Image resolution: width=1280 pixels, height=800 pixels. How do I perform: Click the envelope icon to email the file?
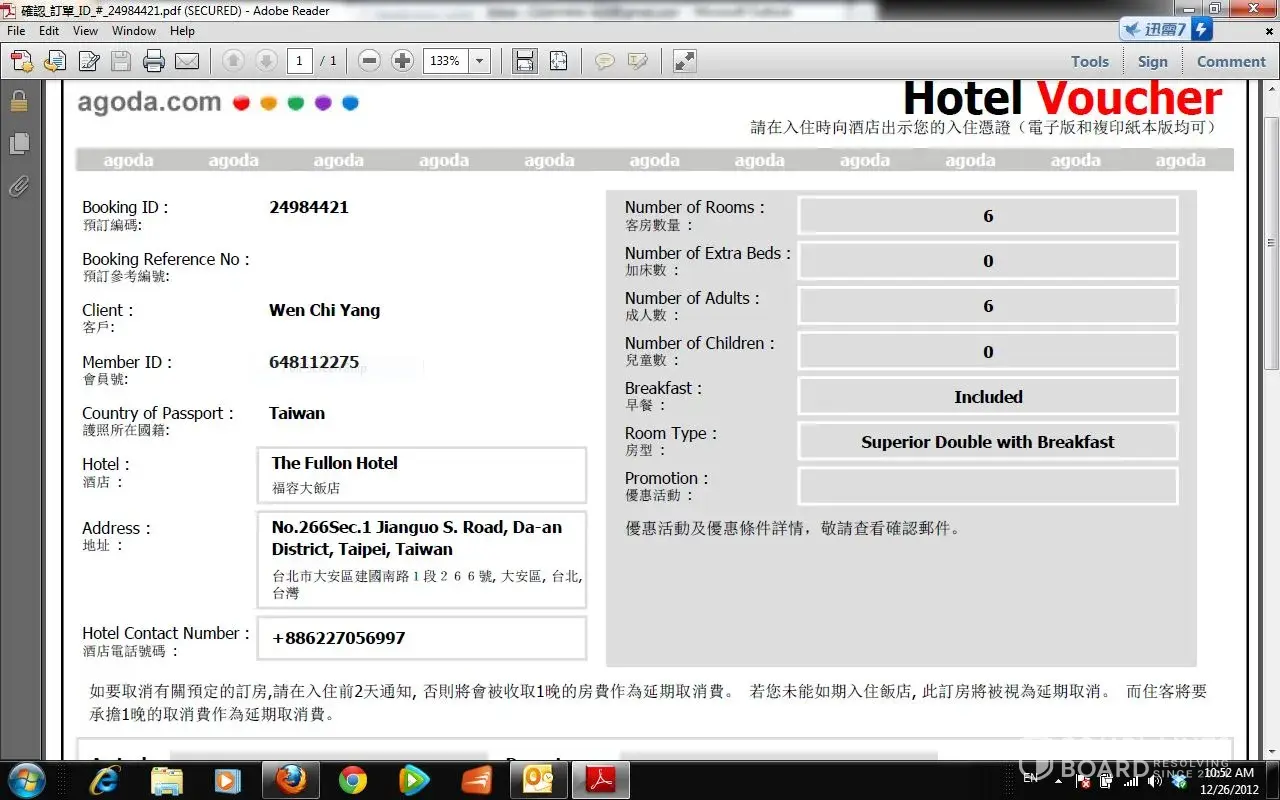pyautogui.click(x=187, y=61)
